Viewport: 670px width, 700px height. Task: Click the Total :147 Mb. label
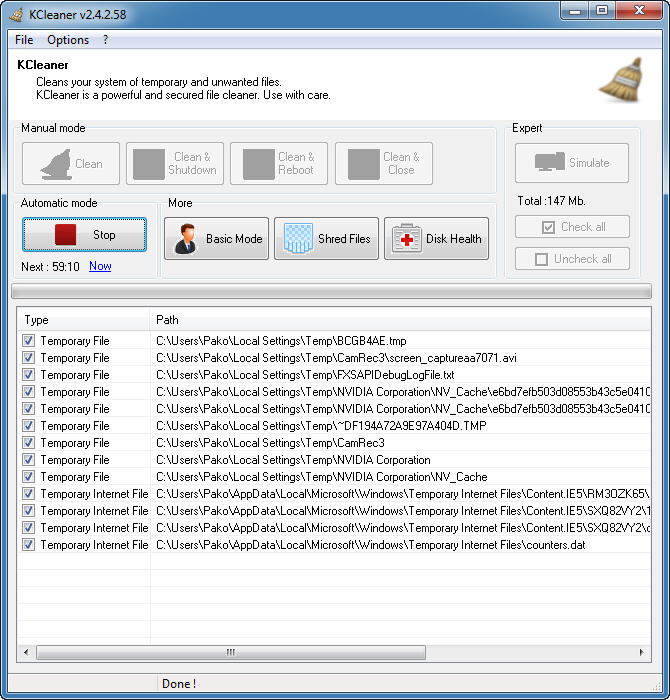coord(551,201)
